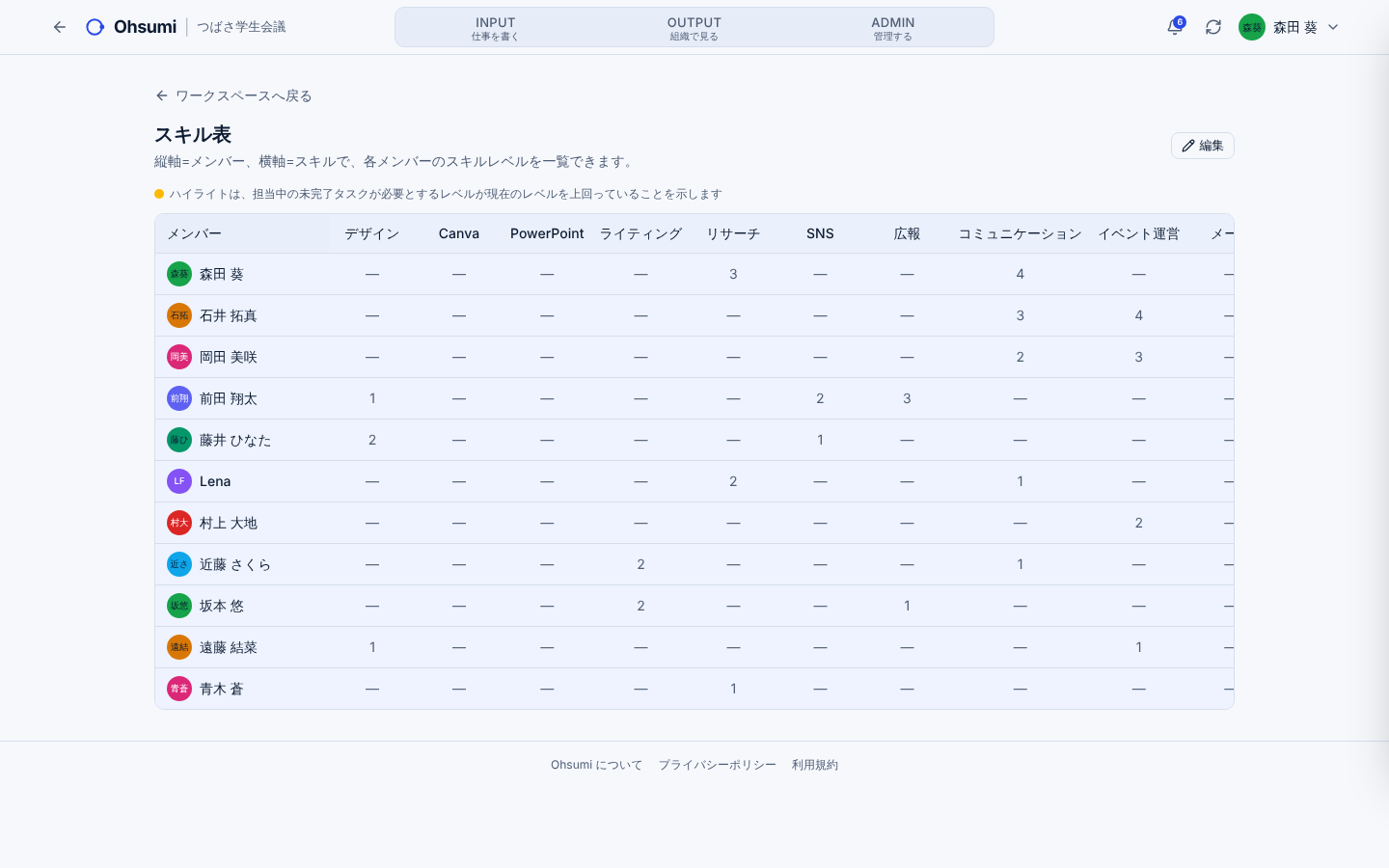Screen dimensions: 1389x868
Task: Go back via ワークスペースへ戻る link
Action: [233, 95]
